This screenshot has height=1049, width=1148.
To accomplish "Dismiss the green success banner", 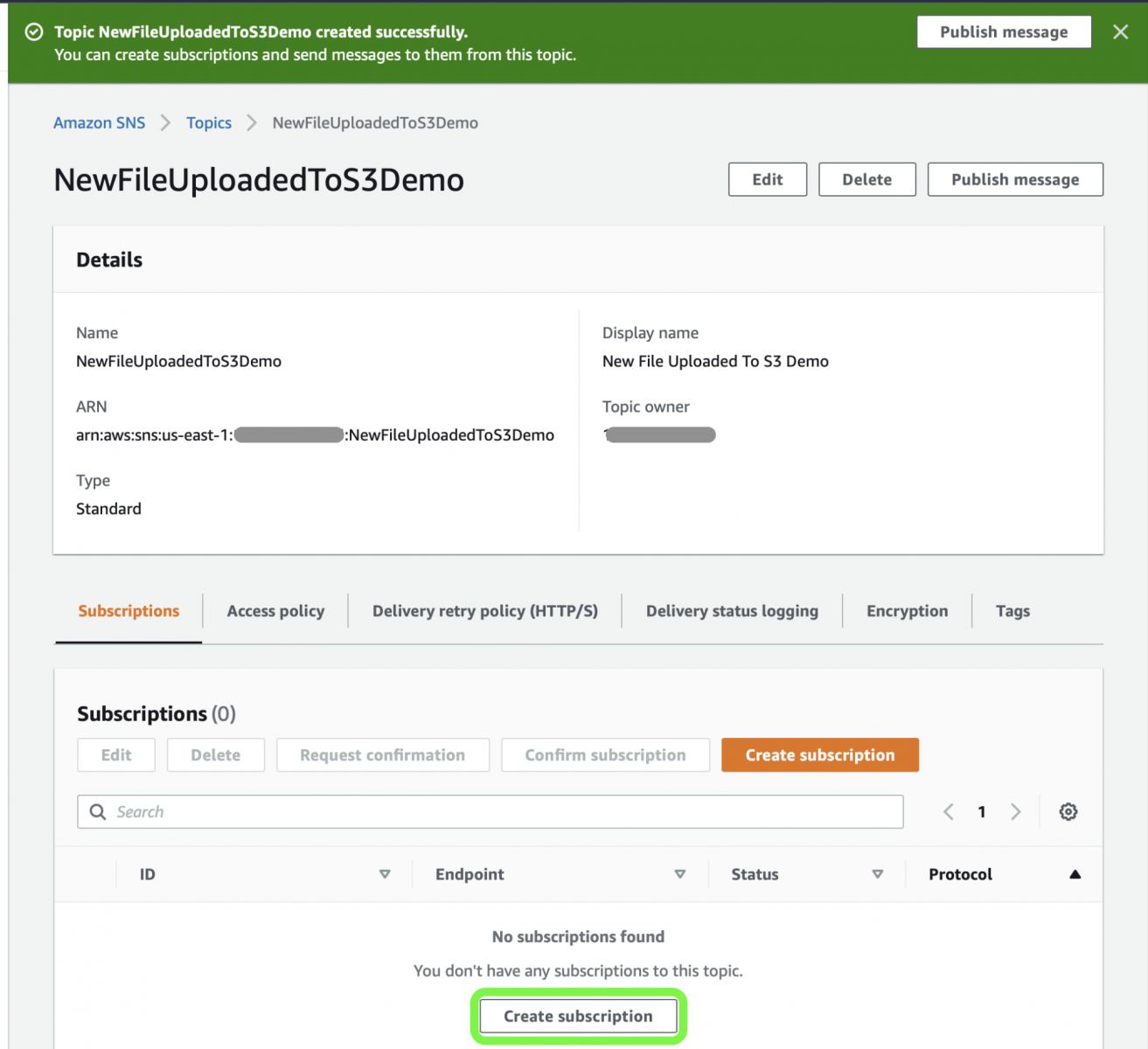I will click(1120, 32).
